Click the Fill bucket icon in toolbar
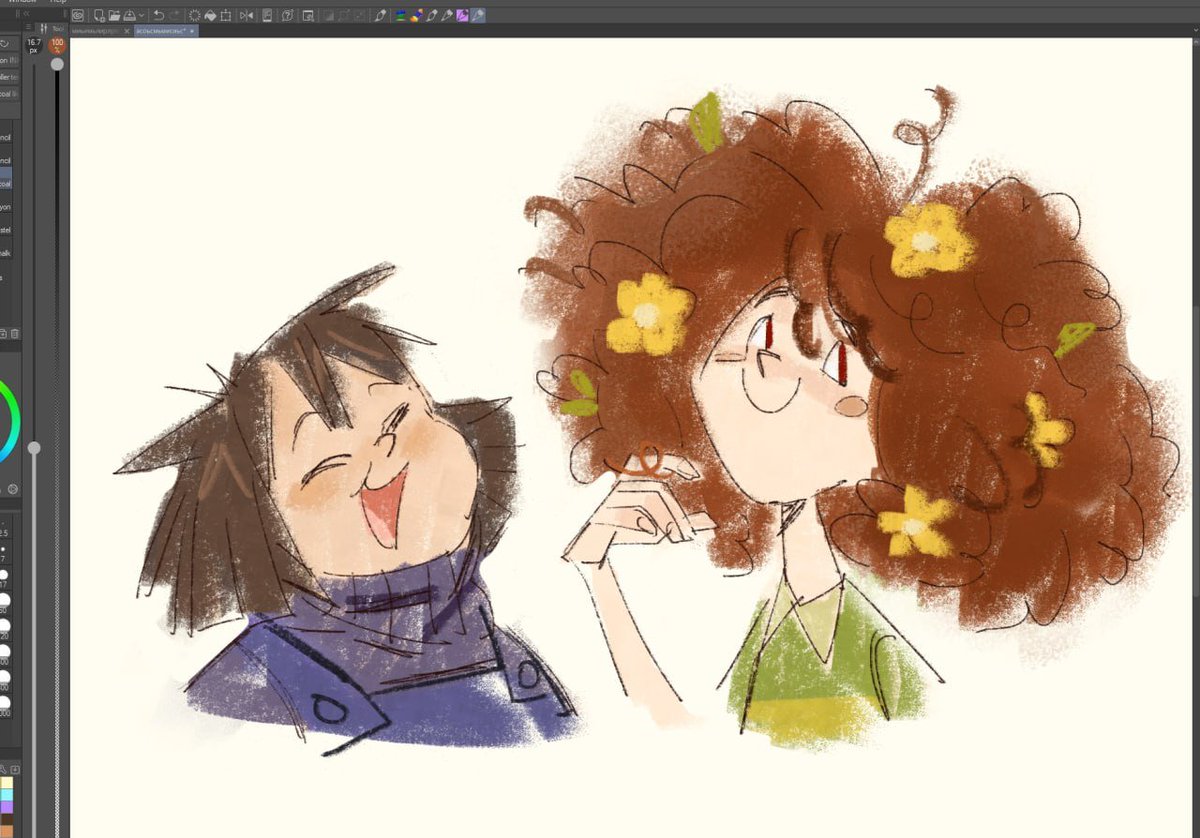Viewport: 1200px width, 838px height. (210, 16)
